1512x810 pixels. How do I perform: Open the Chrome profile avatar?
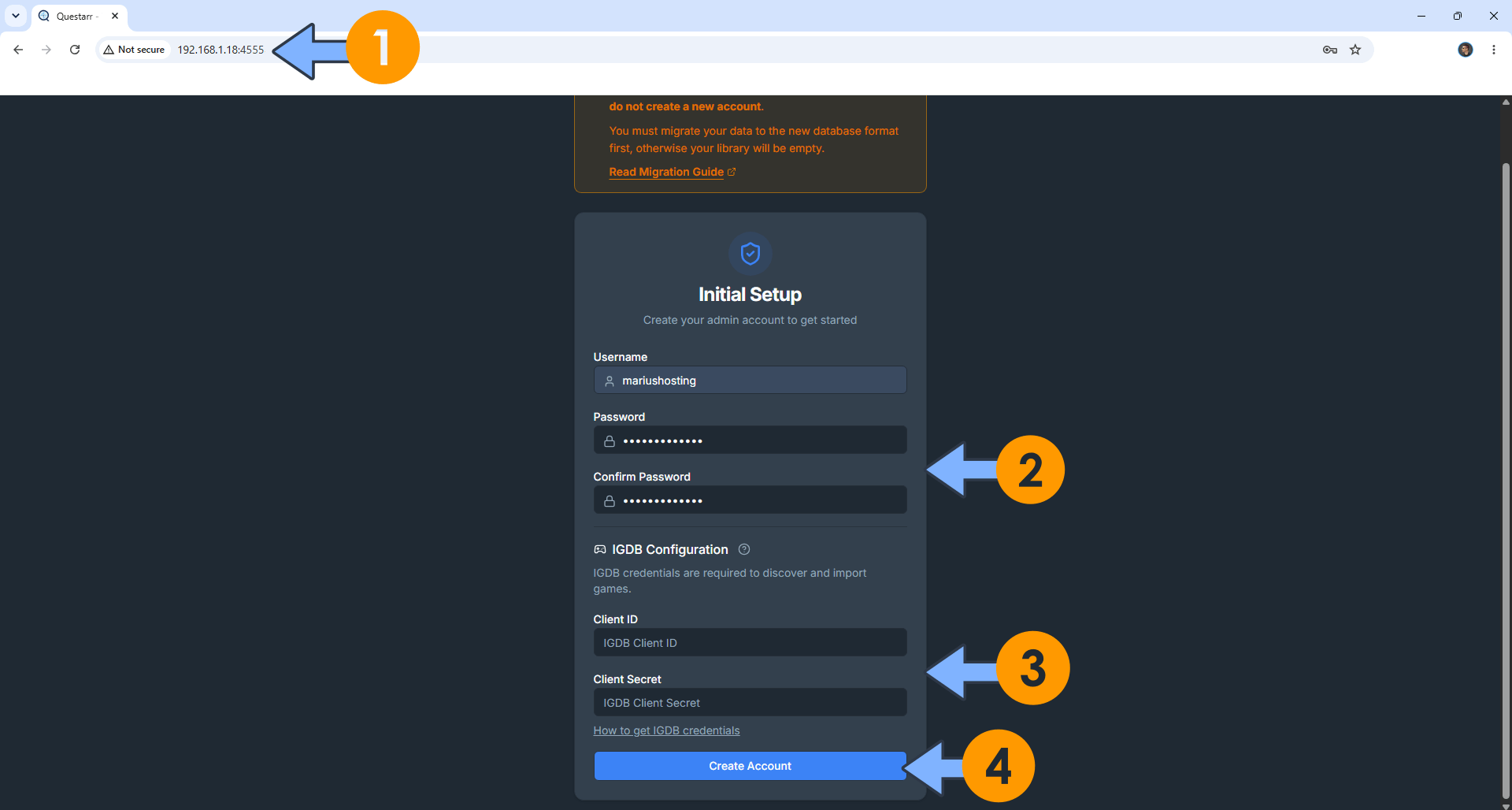point(1466,50)
